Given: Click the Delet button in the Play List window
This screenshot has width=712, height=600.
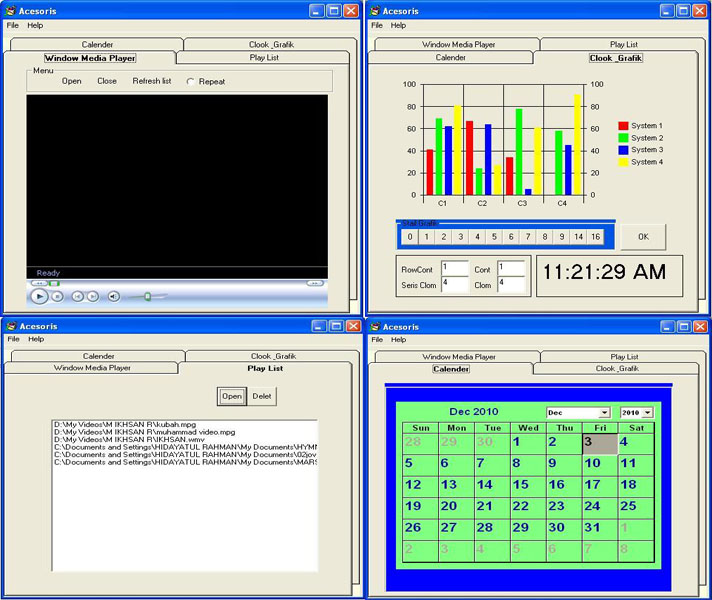Looking at the screenshot, I should pos(262,396).
